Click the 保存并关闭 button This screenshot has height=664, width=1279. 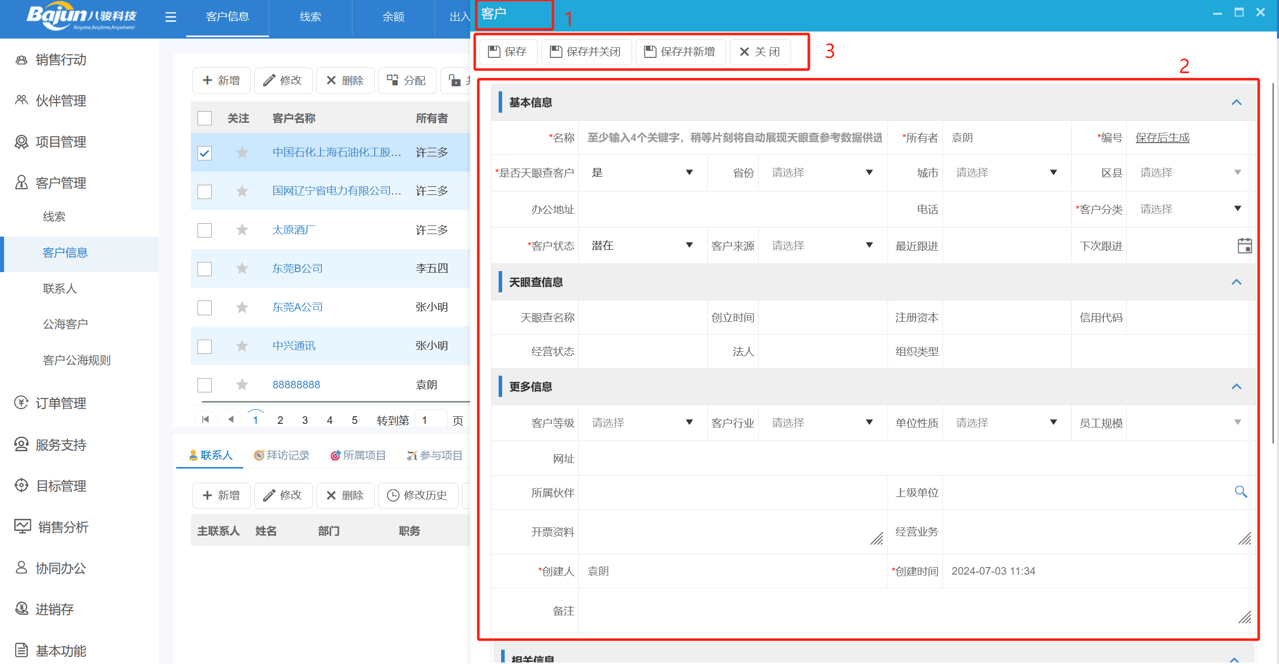point(586,51)
